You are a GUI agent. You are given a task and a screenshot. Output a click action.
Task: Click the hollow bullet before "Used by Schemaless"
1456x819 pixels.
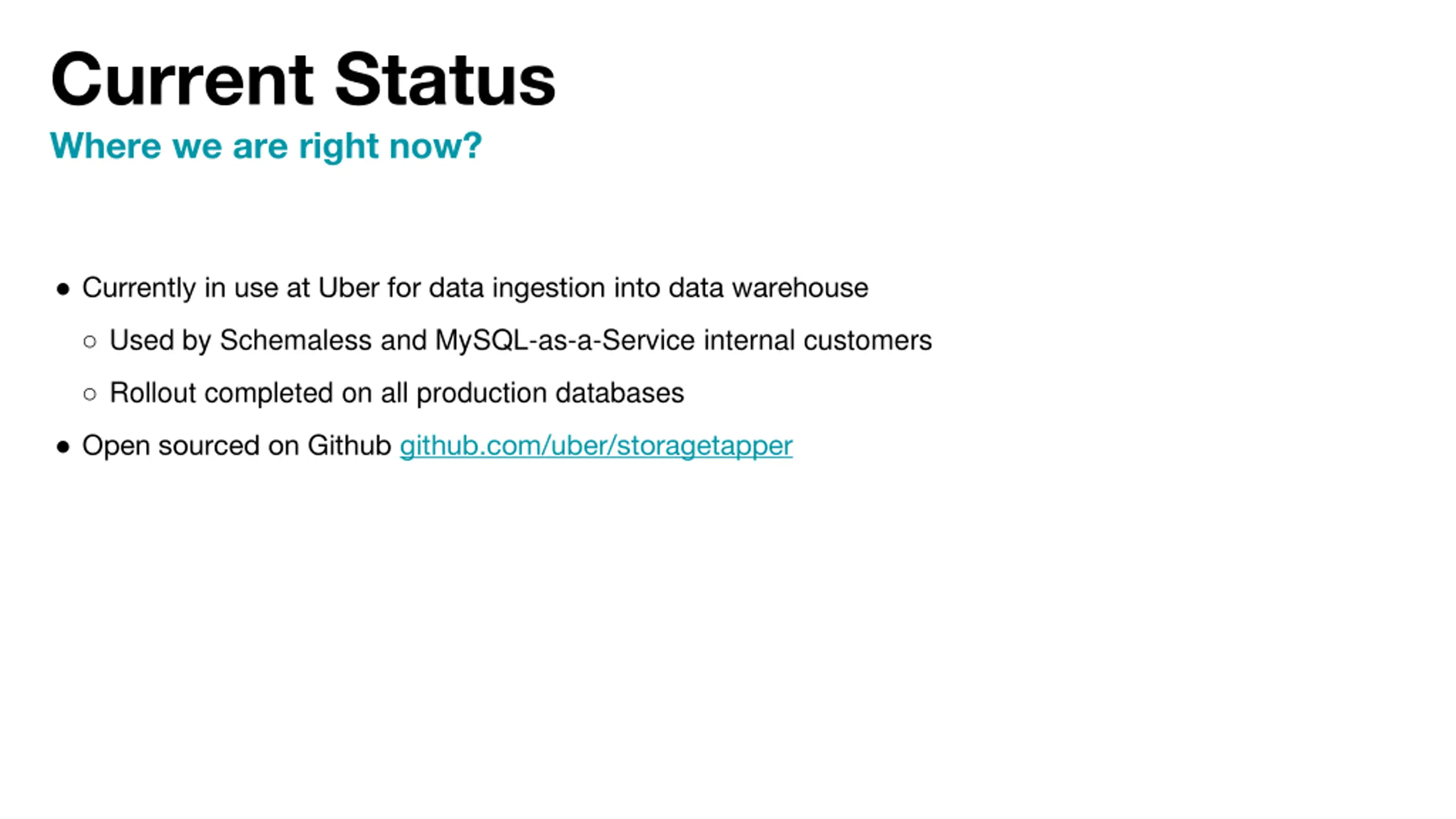pos(89,342)
